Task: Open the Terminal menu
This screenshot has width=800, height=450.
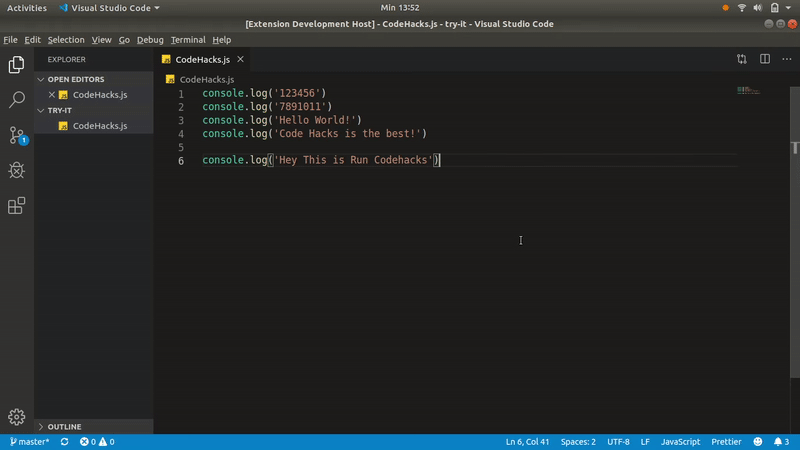Action: click(x=188, y=40)
